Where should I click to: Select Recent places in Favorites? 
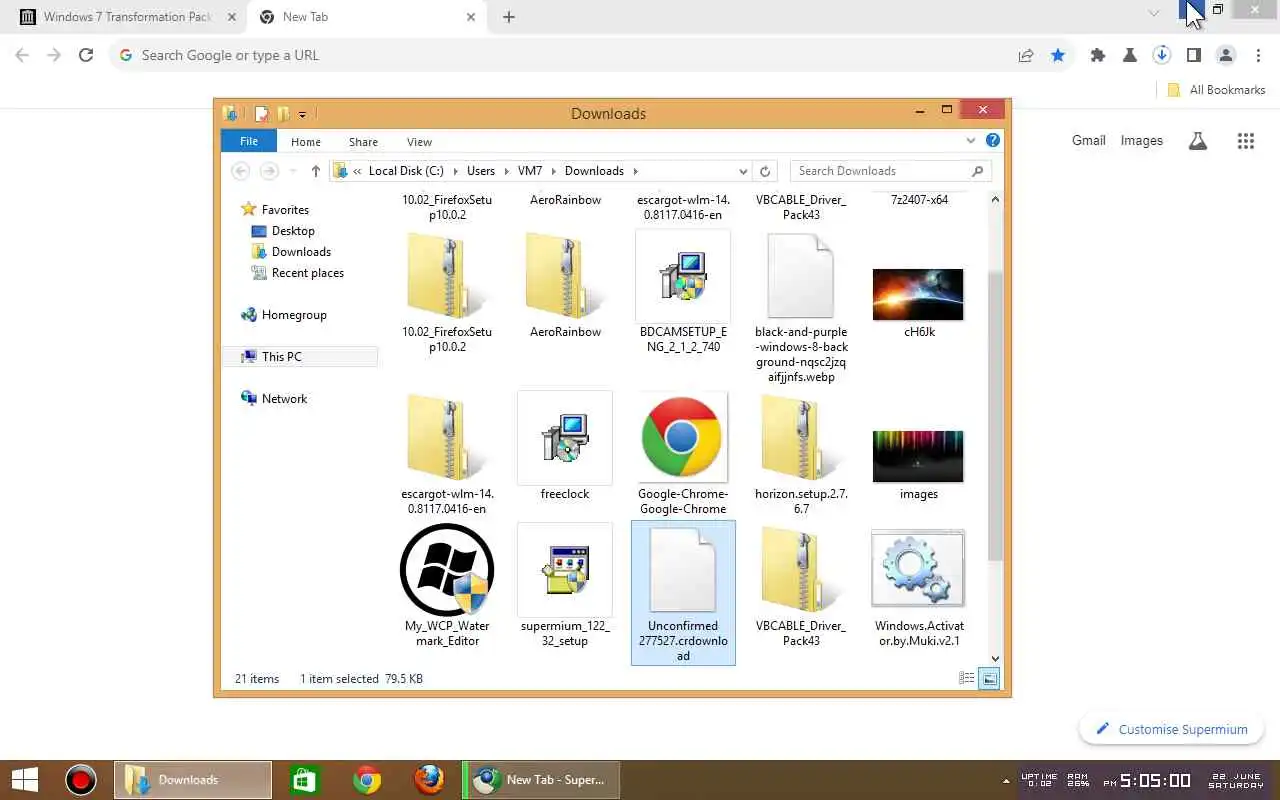pos(307,273)
